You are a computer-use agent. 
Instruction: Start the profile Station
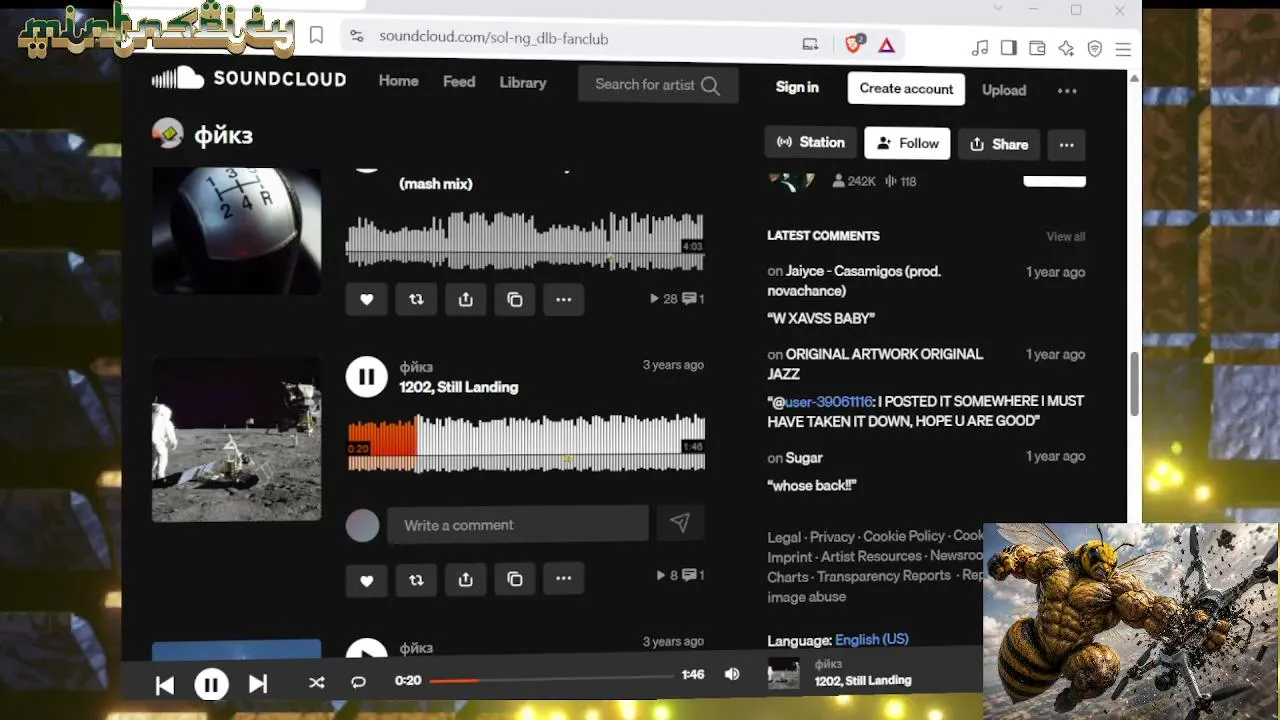pyautogui.click(x=811, y=142)
